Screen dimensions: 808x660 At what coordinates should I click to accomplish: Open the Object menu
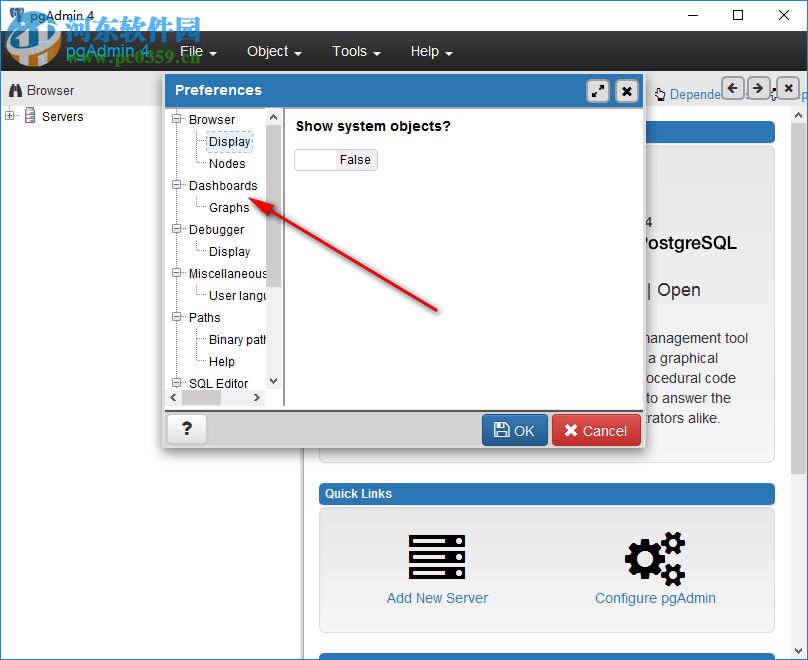pyautogui.click(x=274, y=52)
